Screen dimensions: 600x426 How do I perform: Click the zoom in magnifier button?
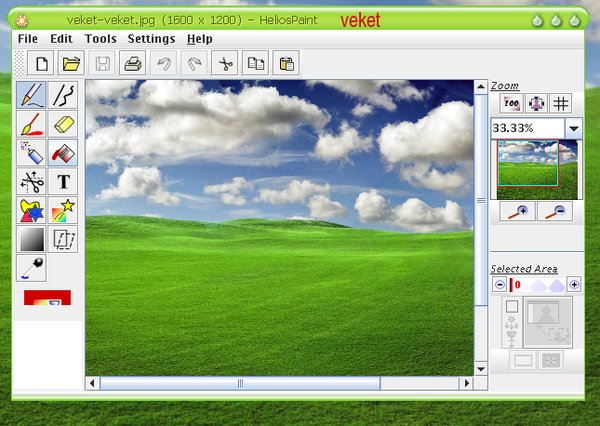[517, 212]
